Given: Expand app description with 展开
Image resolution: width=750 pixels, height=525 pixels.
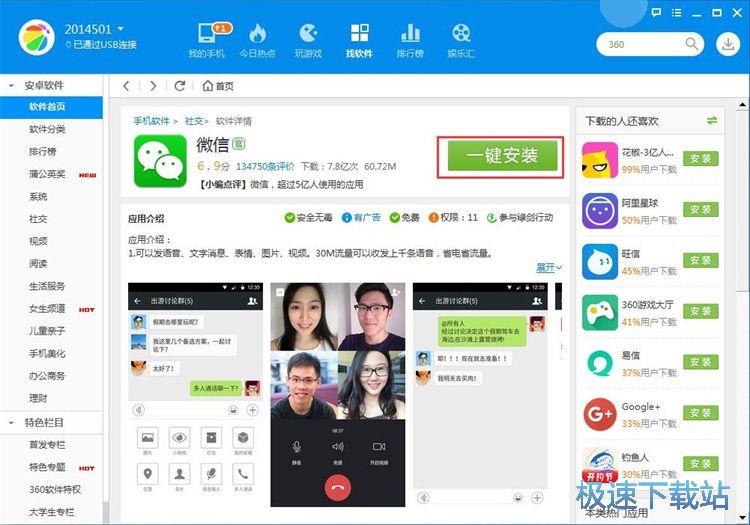Looking at the screenshot, I should click(549, 267).
